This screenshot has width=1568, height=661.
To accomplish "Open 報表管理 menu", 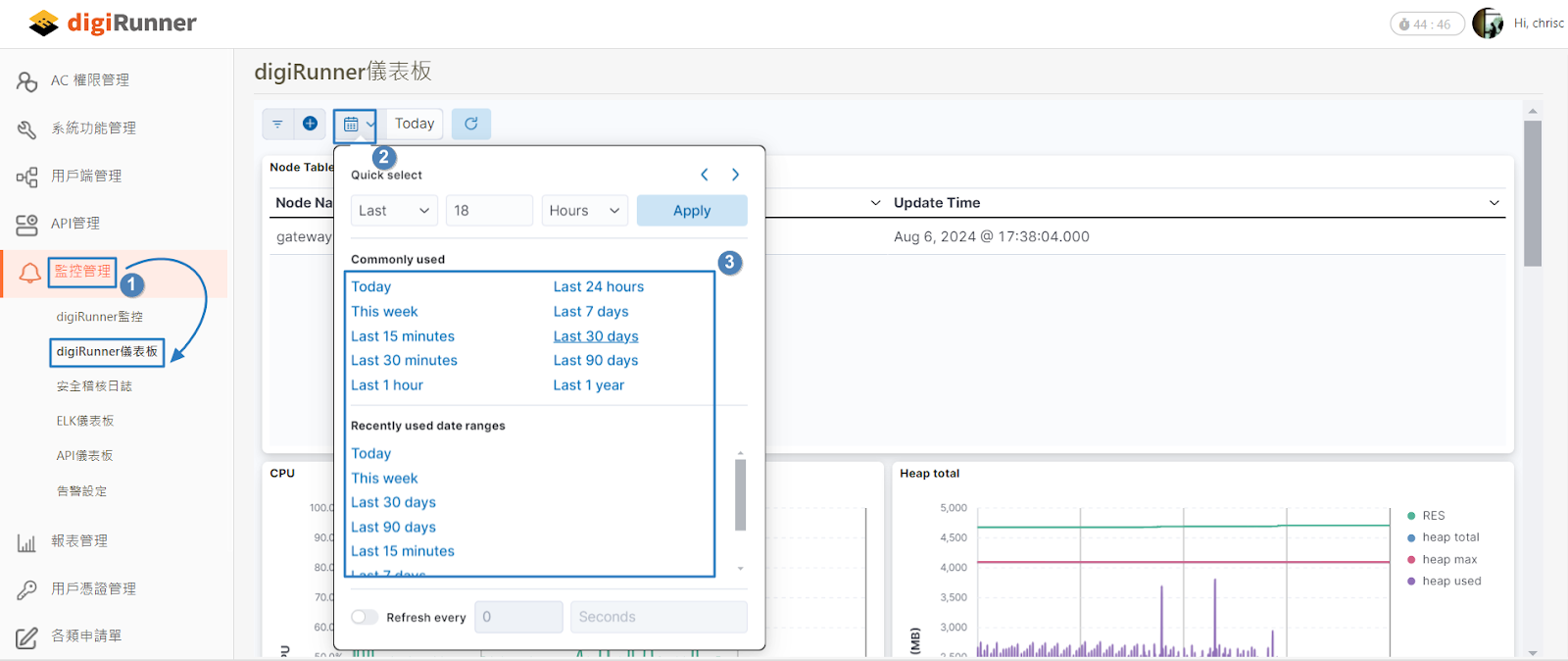I will pos(79,541).
